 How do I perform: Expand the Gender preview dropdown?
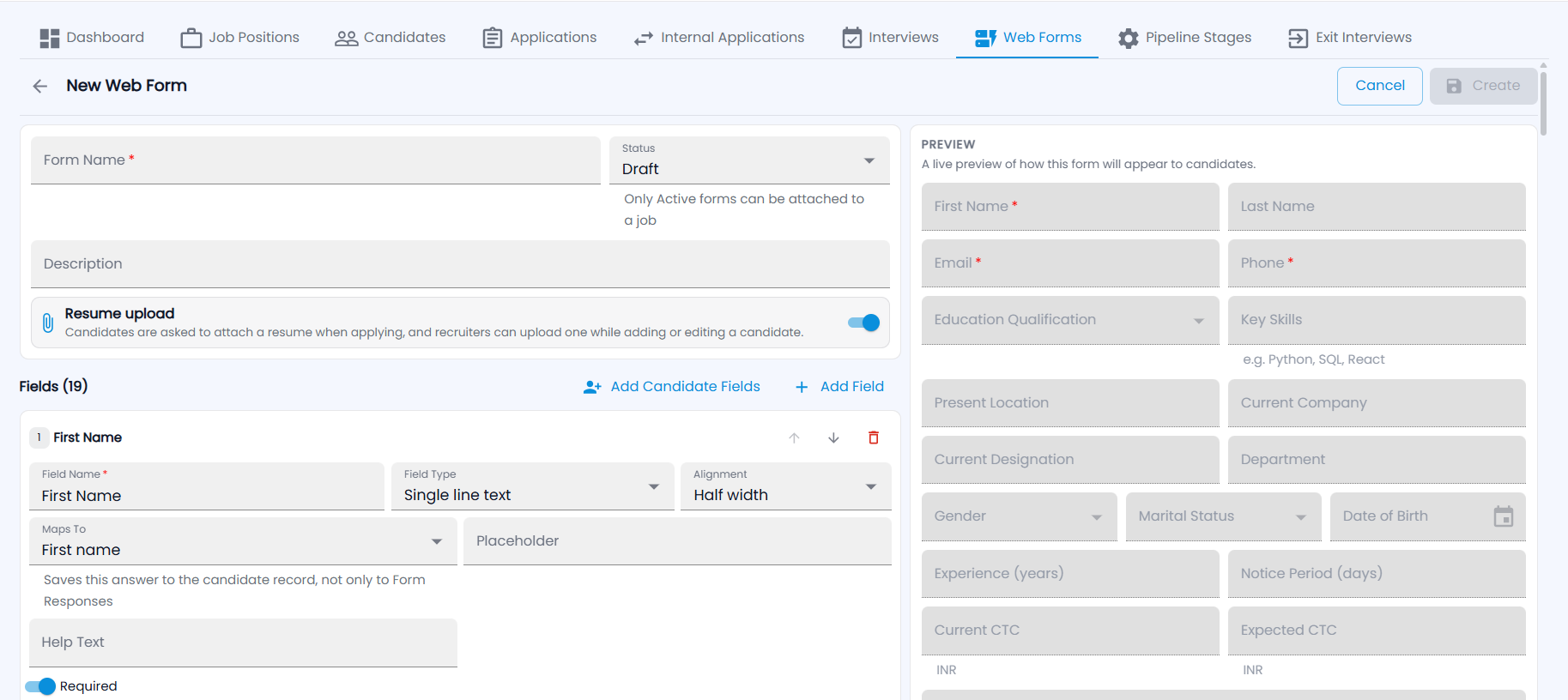tap(1020, 516)
